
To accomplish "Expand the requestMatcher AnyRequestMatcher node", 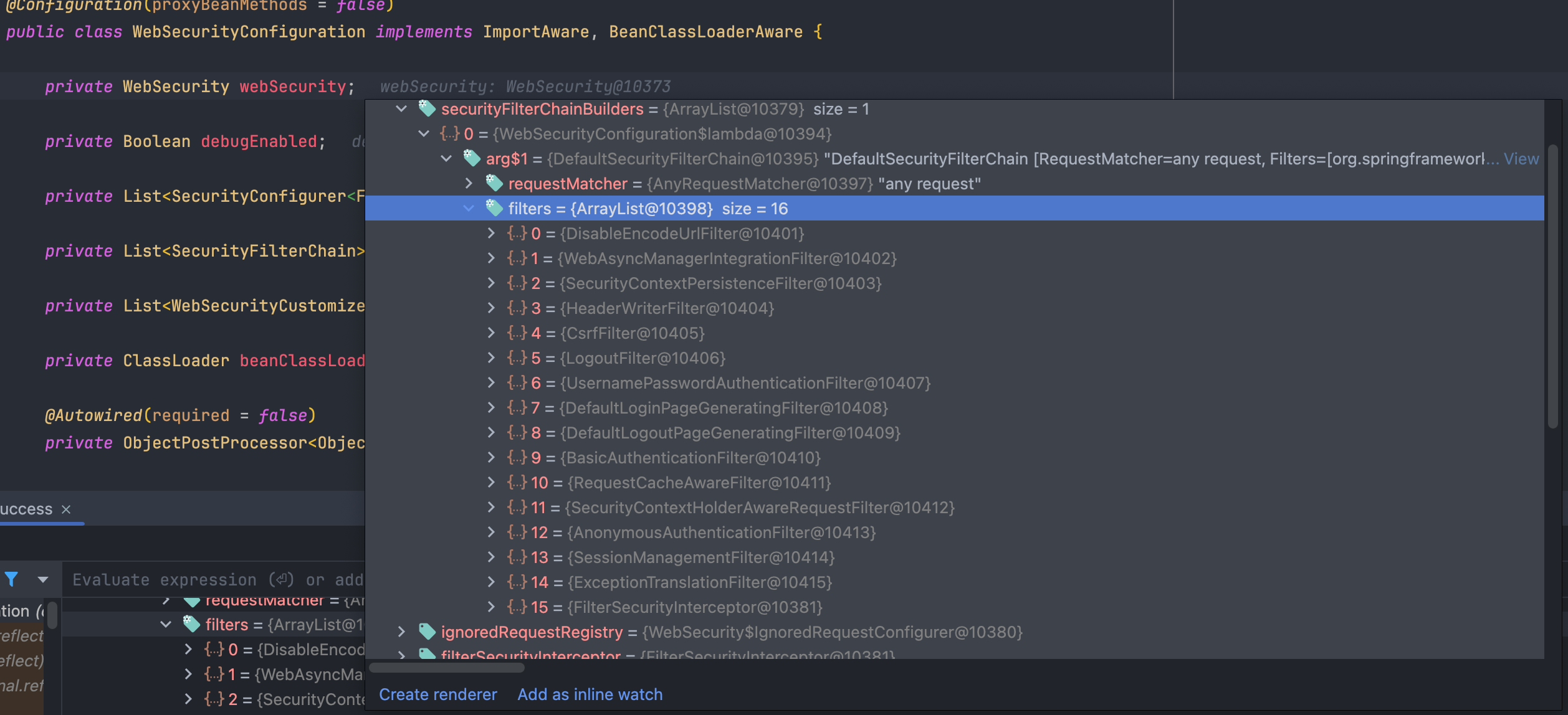I will coord(469,184).
